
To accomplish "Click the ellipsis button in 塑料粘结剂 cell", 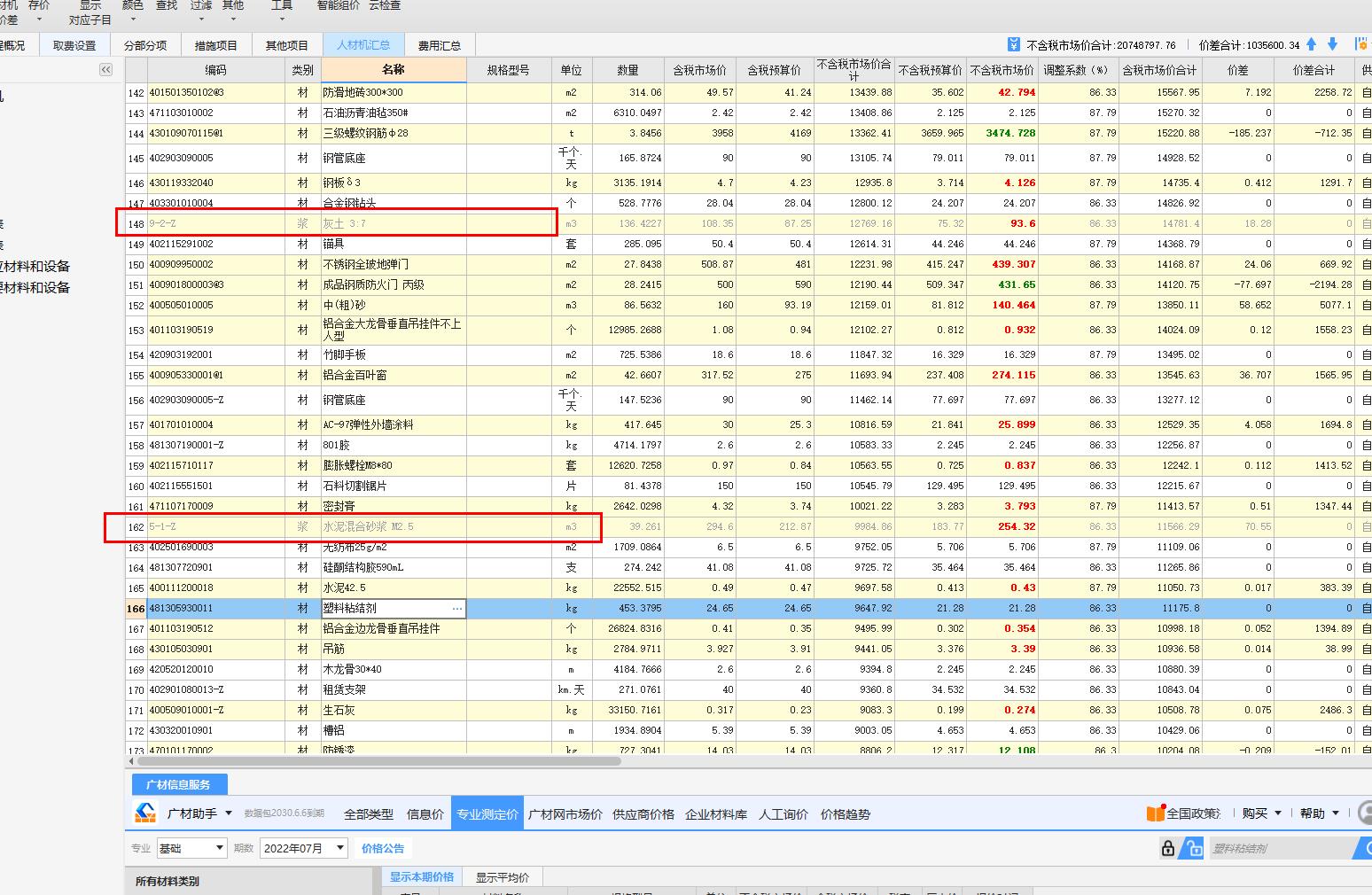I will [x=457, y=609].
